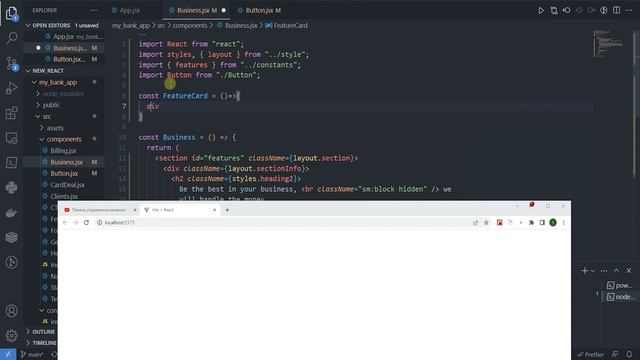
Task: Run the current file with play icon
Action: point(541,10)
